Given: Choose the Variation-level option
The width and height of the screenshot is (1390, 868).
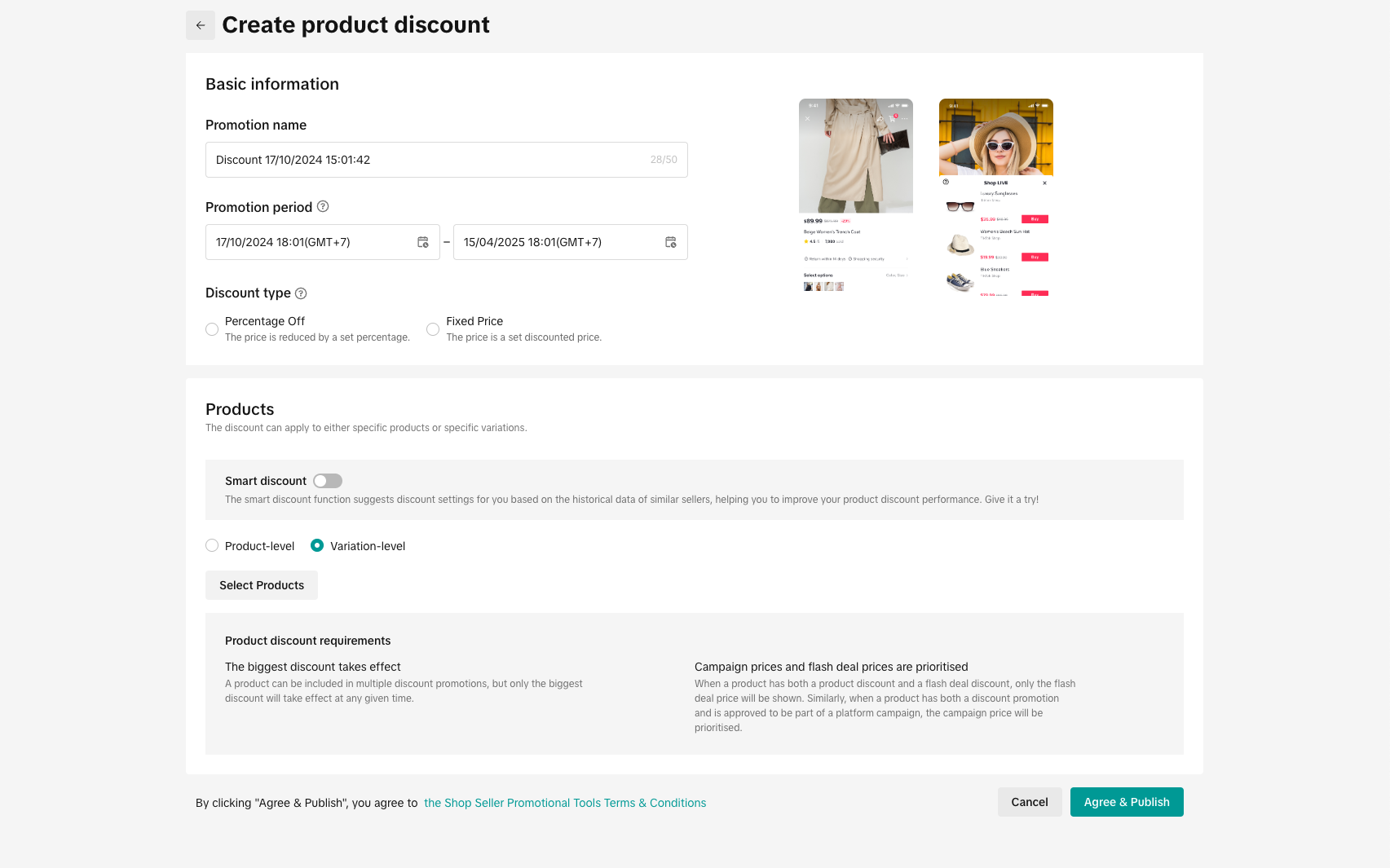Looking at the screenshot, I should 317,545.
